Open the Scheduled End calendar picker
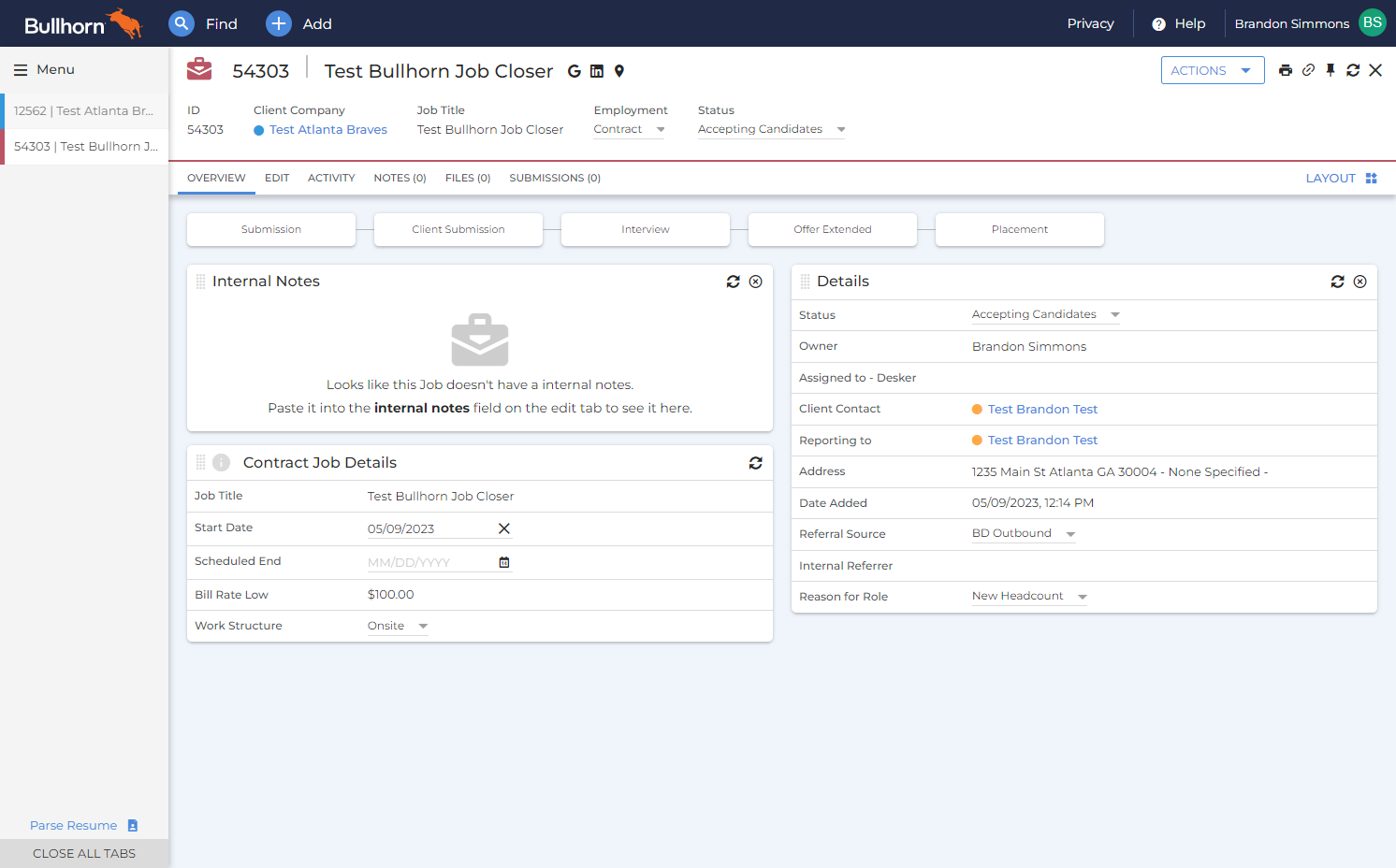Image resolution: width=1396 pixels, height=868 pixels. tap(504, 562)
